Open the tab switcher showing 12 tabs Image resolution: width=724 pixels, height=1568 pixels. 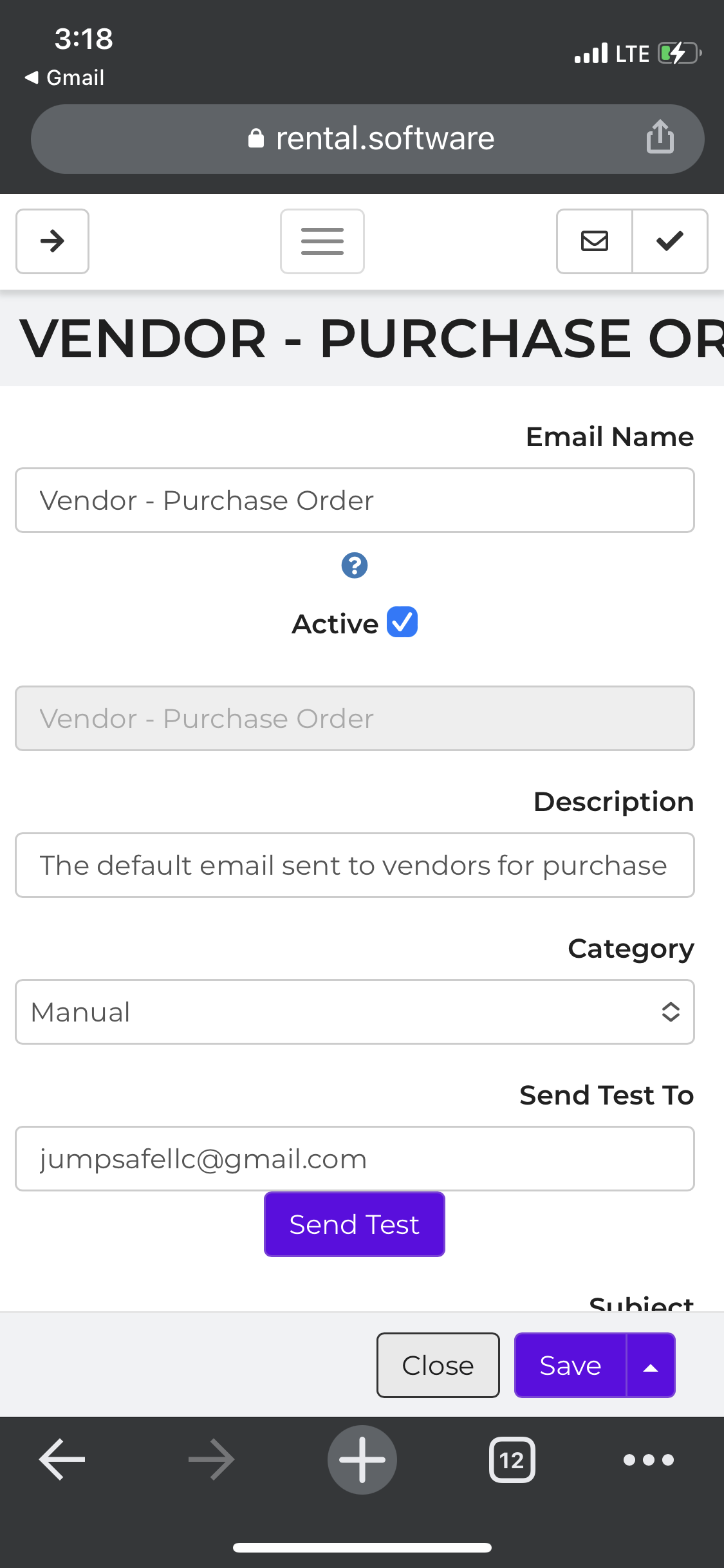pos(512,1459)
